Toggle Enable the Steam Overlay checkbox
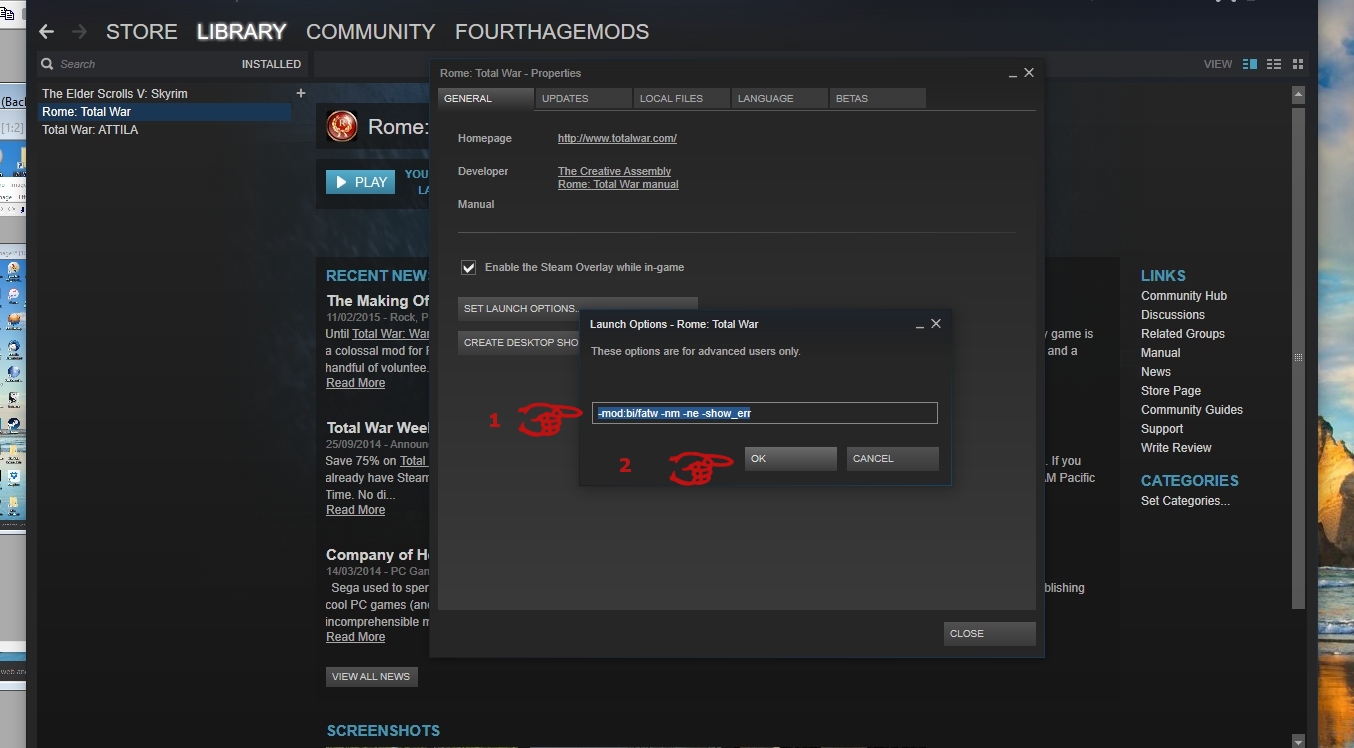 click(x=468, y=267)
